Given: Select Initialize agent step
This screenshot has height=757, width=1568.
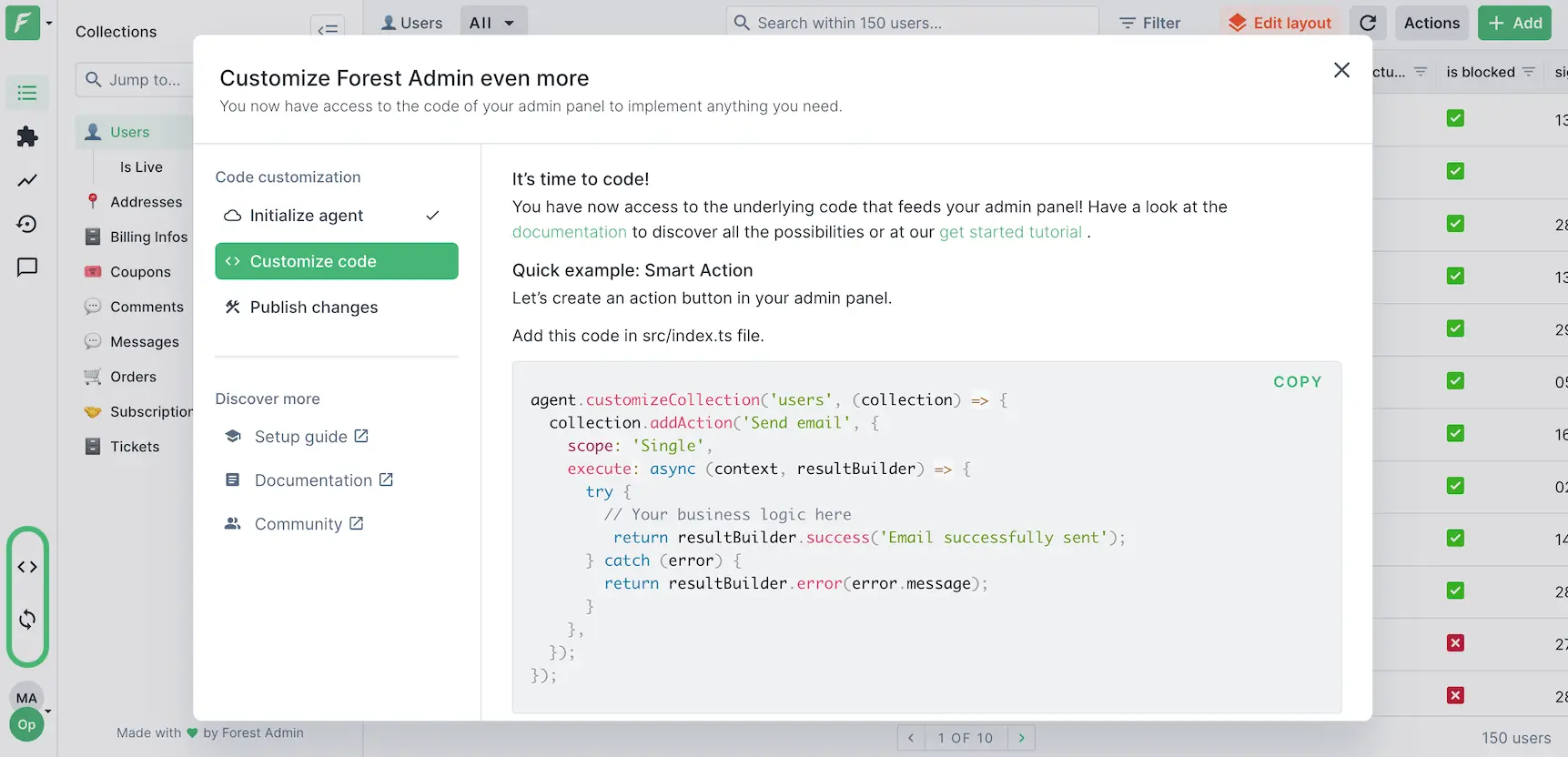Looking at the screenshot, I should pyautogui.click(x=337, y=216).
